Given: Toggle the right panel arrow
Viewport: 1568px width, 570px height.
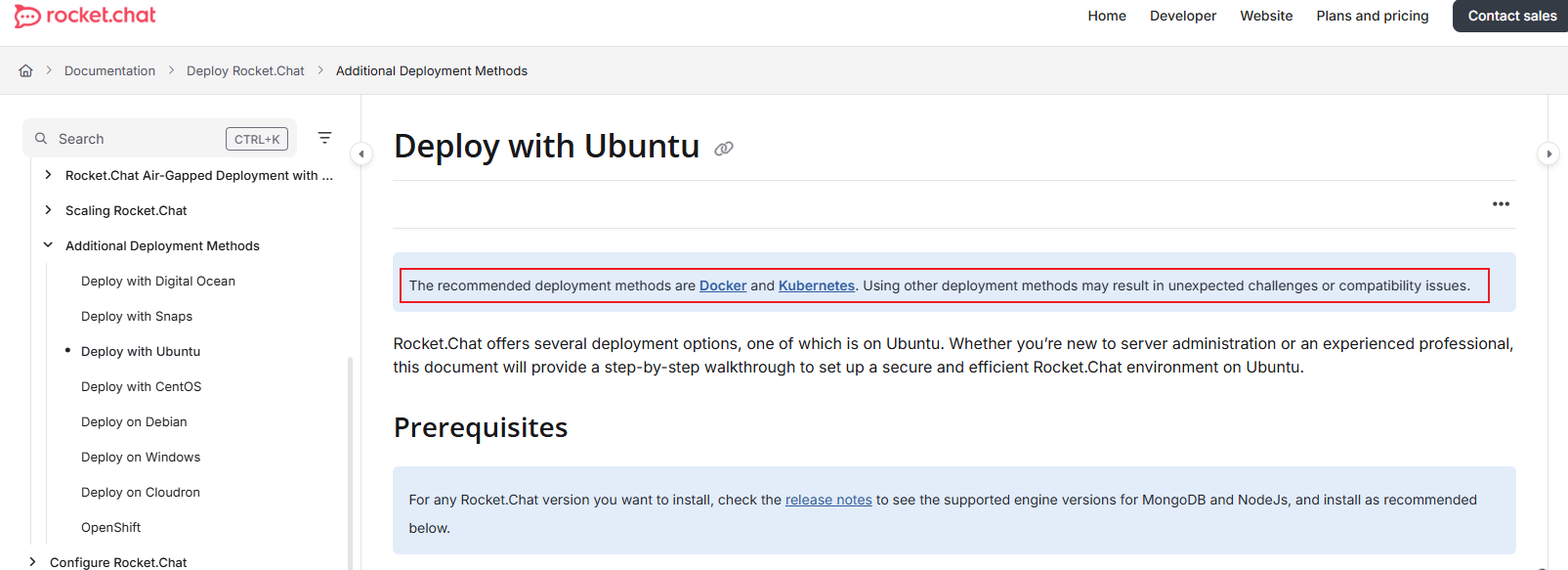Looking at the screenshot, I should [1547, 153].
